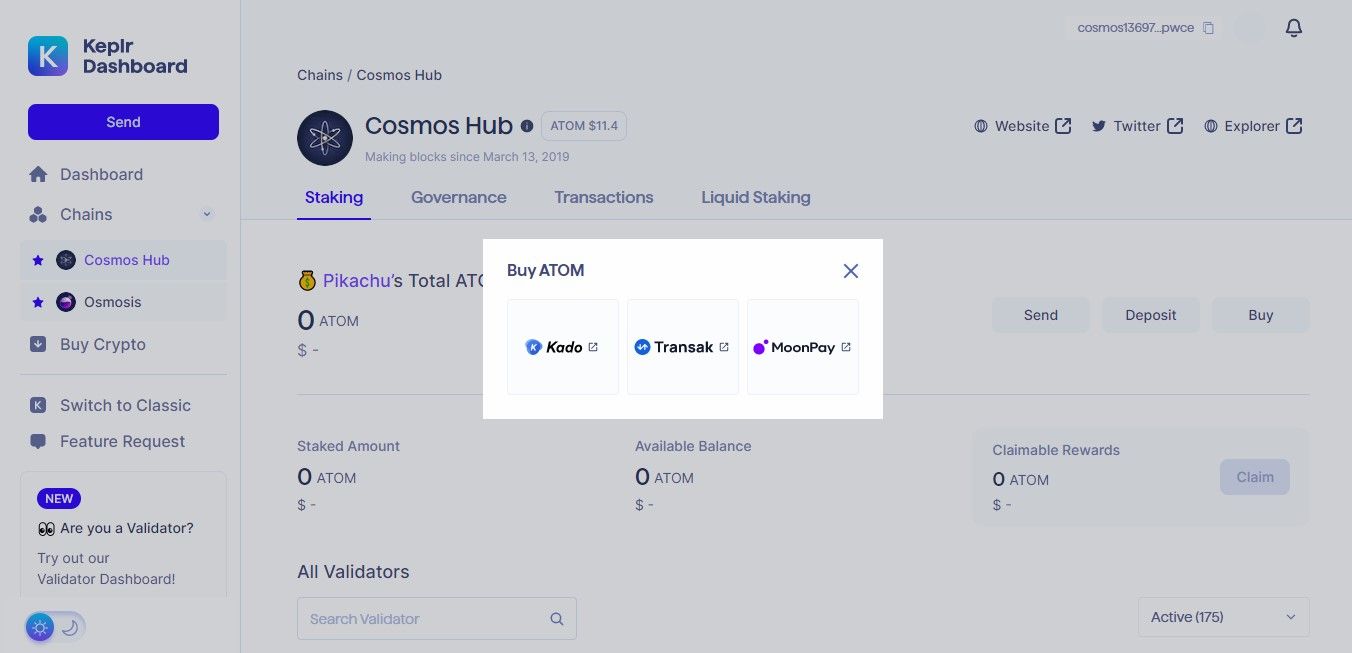Click the Cosmos Hub info icon
This screenshot has width=1352, height=653.
tap(526, 126)
